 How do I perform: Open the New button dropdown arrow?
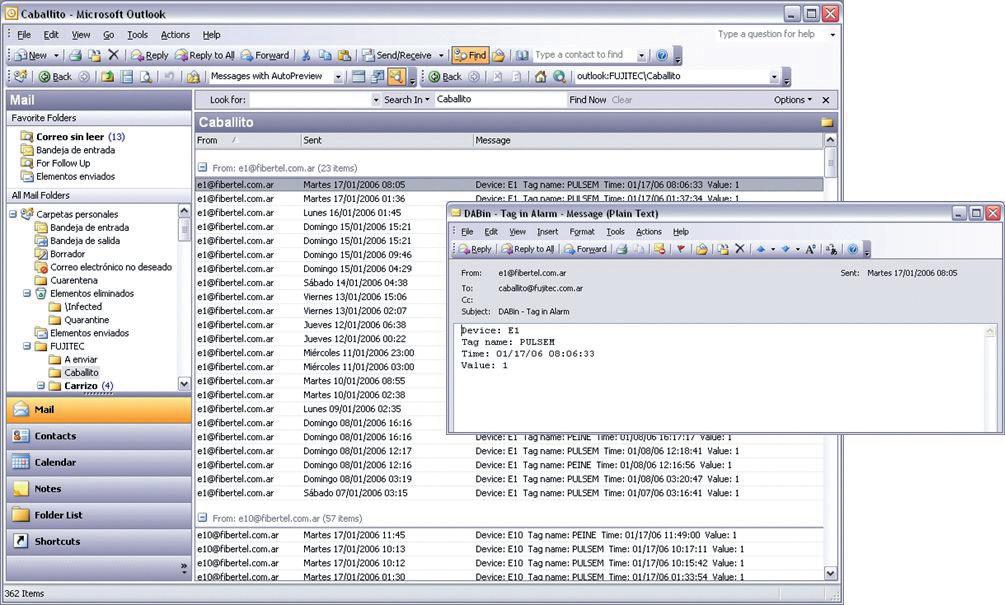tap(56, 56)
